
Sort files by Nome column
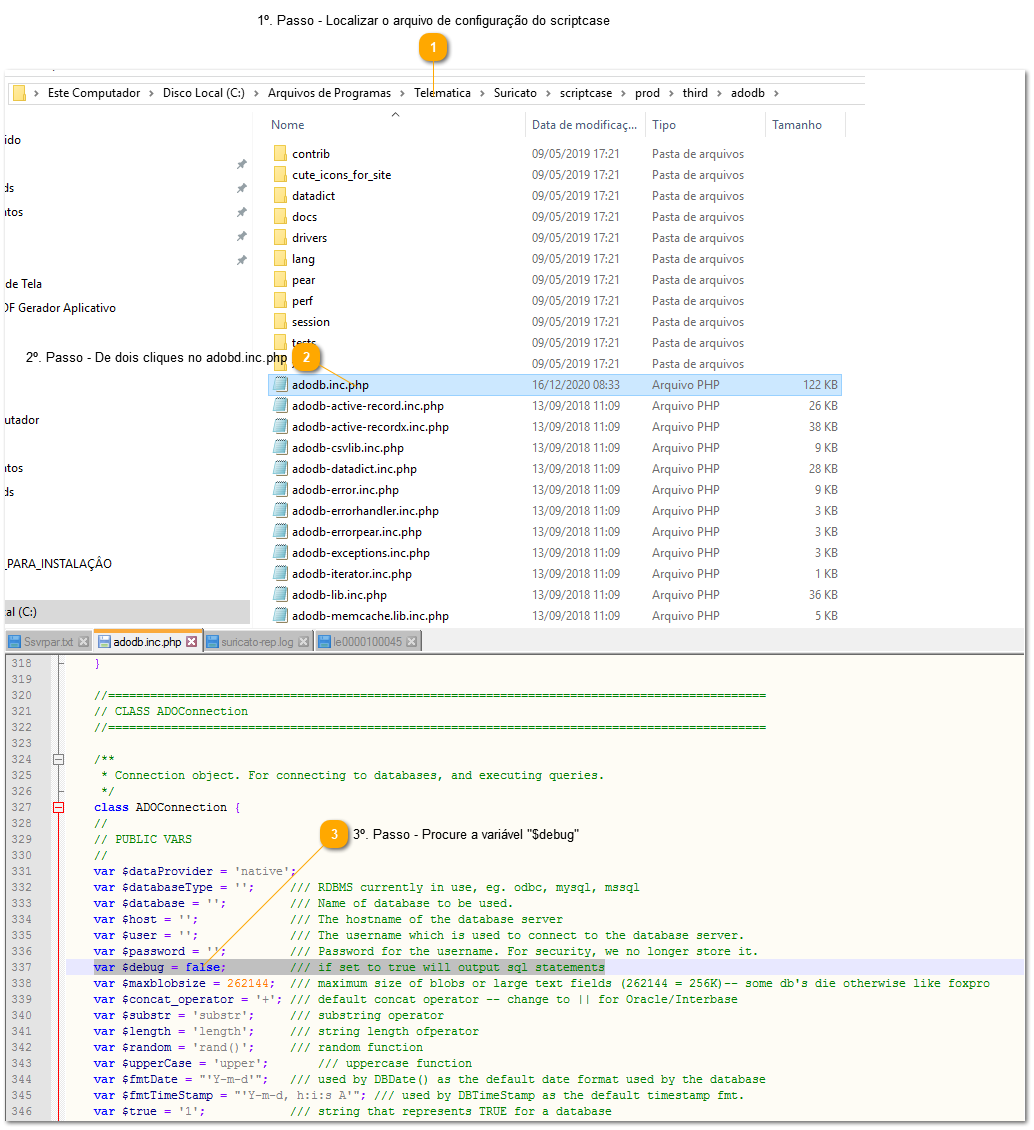(288, 125)
